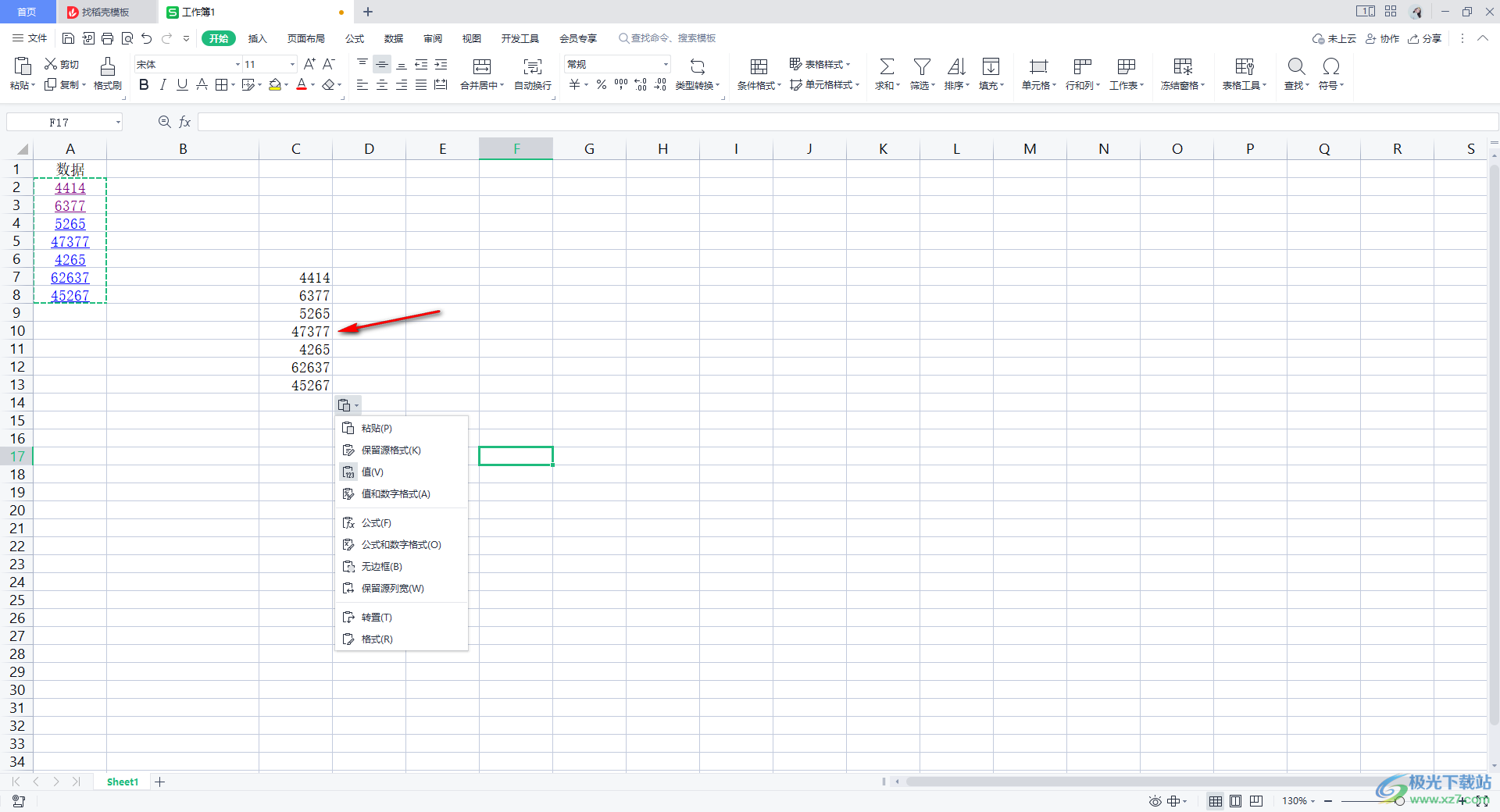Click the fill color bucket swatch
Screen dimensions: 1500x812
[274, 84]
